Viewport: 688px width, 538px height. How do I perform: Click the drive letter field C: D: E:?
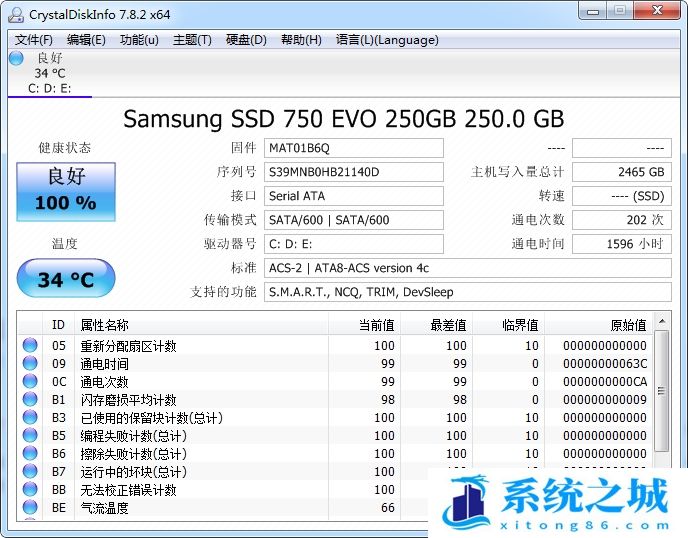354,244
